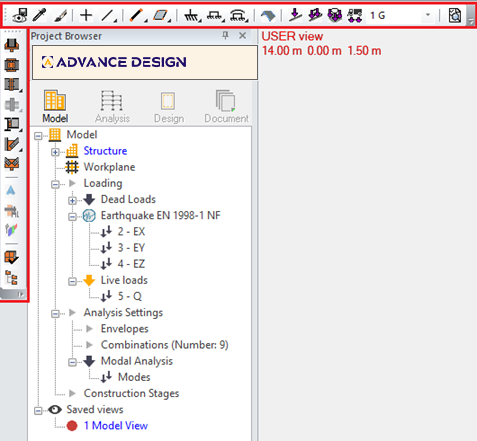Click the first steel connection icon in sidebar

tap(11, 45)
